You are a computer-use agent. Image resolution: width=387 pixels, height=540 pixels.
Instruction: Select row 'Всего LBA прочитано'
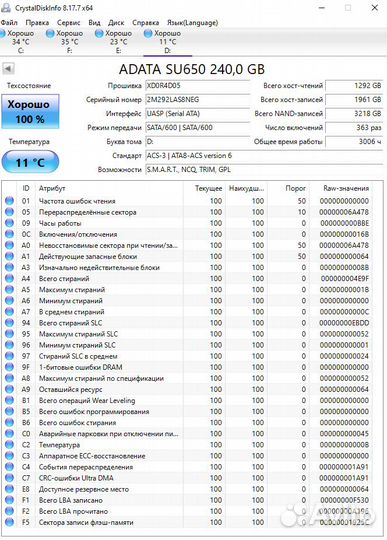coord(188,511)
